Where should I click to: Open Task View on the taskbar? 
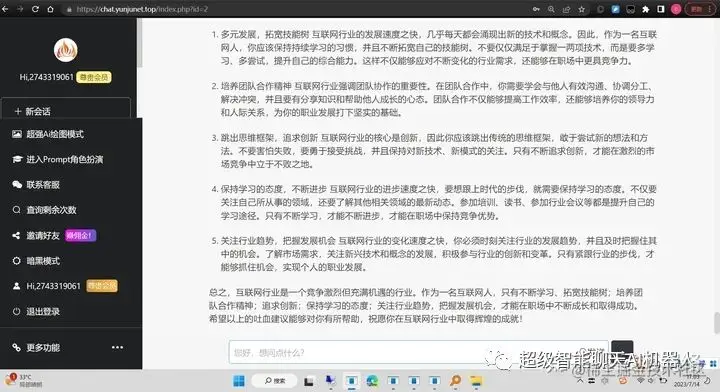click(x=309, y=381)
